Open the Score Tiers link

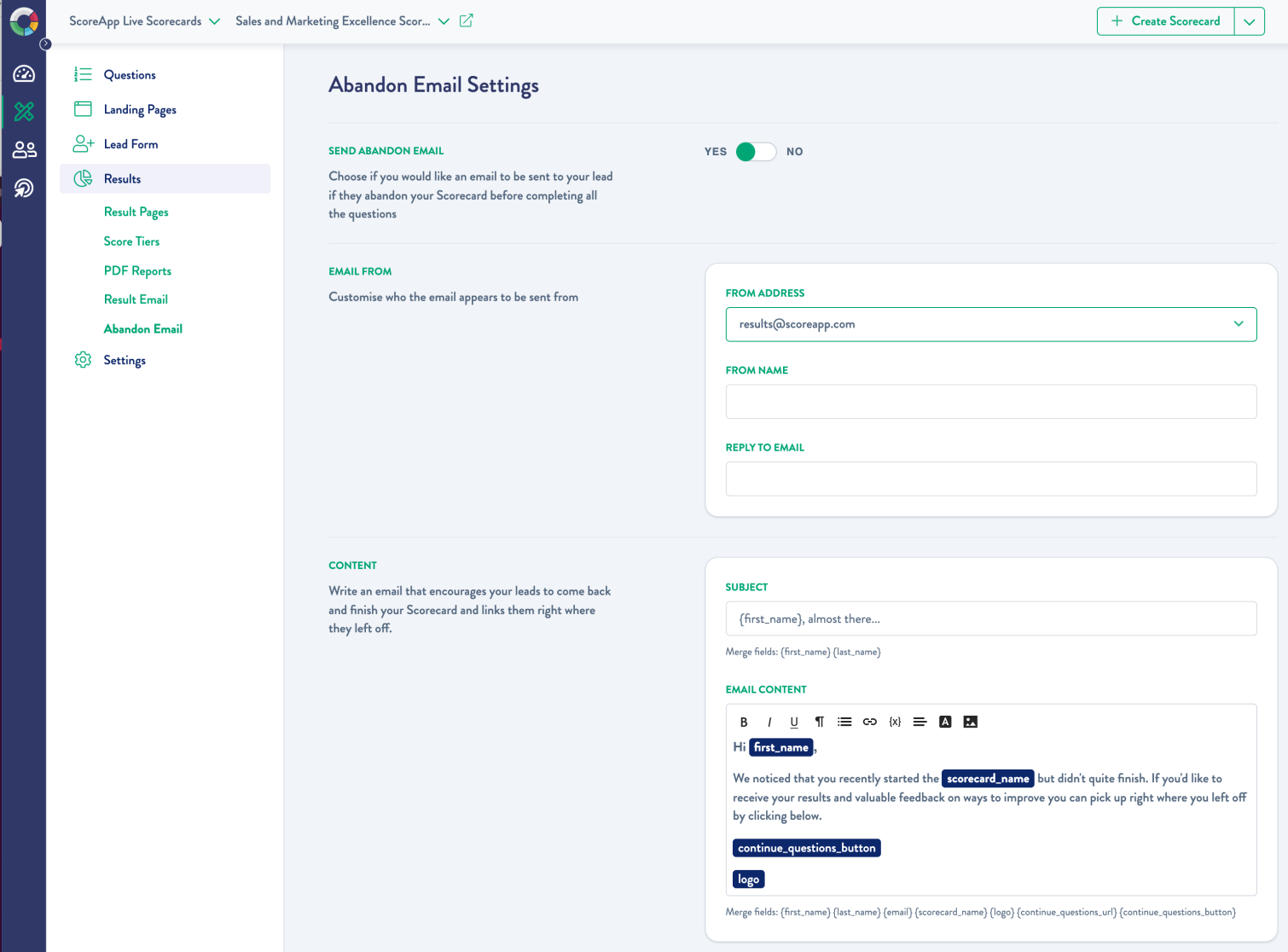pos(131,241)
